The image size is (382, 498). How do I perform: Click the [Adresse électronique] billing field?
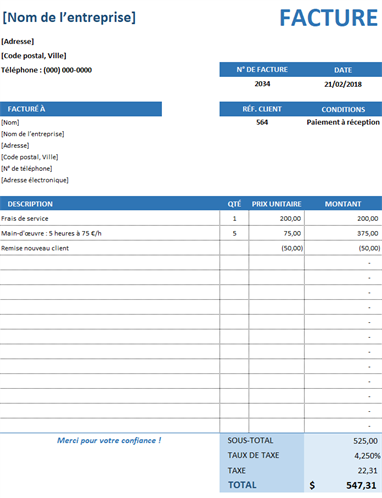click(35, 180)
